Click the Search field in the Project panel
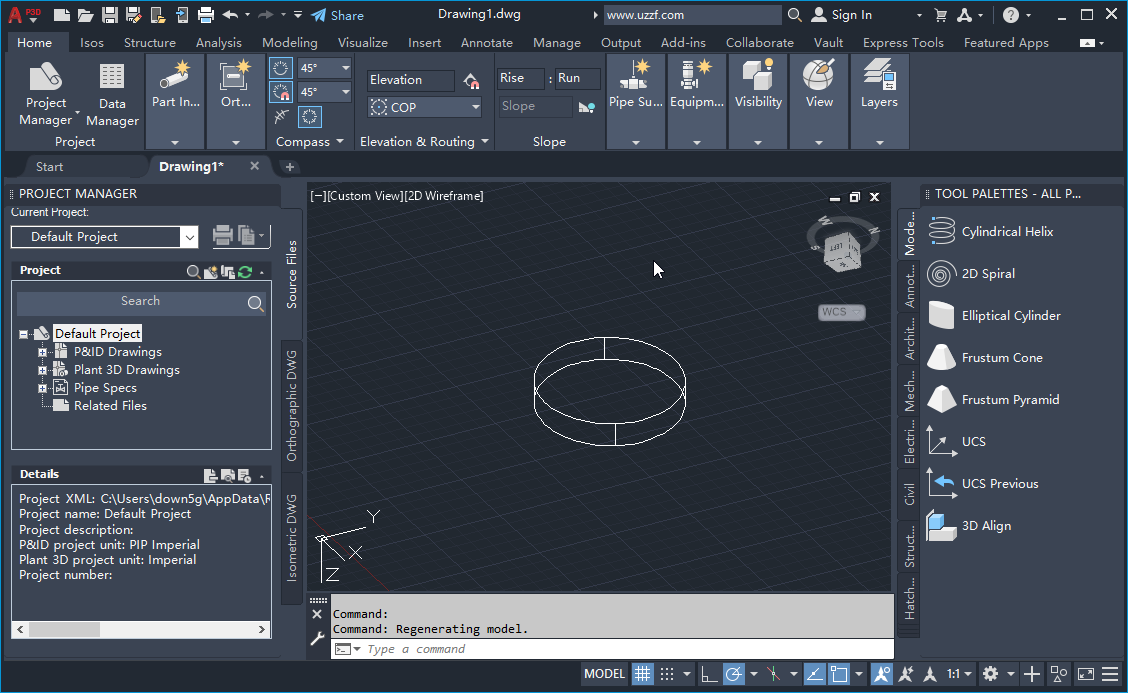Image resolution: width=1128 pixels, height=693 pixels. coord(140,301)
